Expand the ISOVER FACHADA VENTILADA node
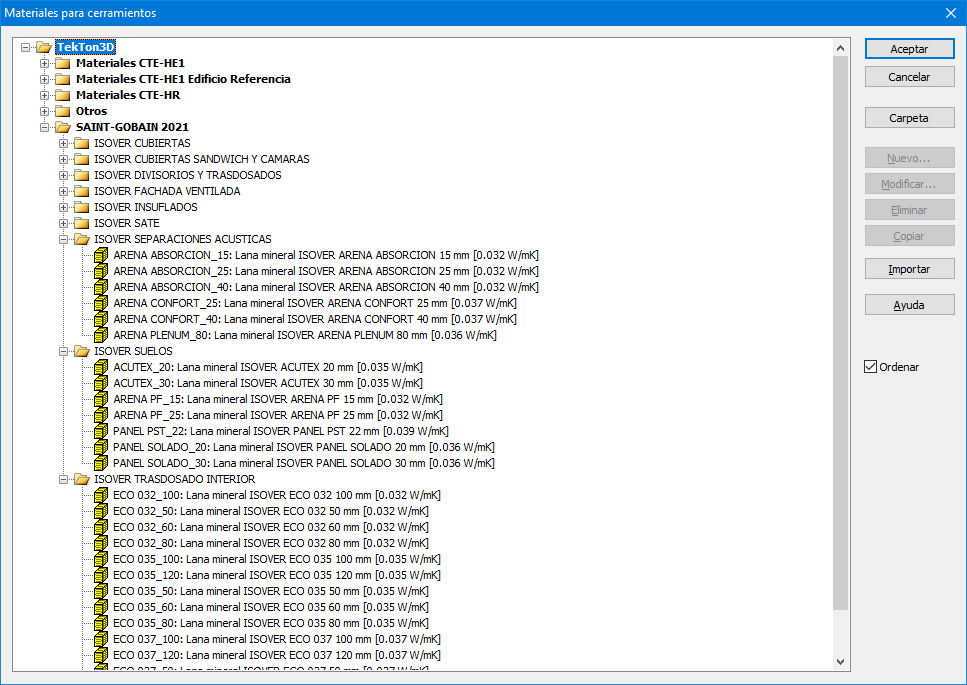967x685 pixels. point(64,192)
